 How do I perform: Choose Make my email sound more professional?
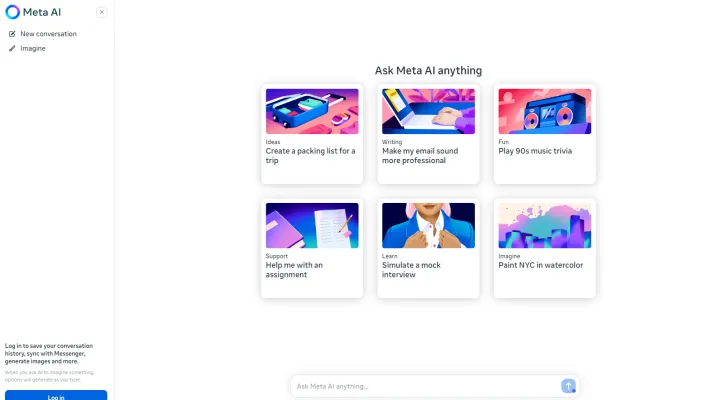pos(420,156)
